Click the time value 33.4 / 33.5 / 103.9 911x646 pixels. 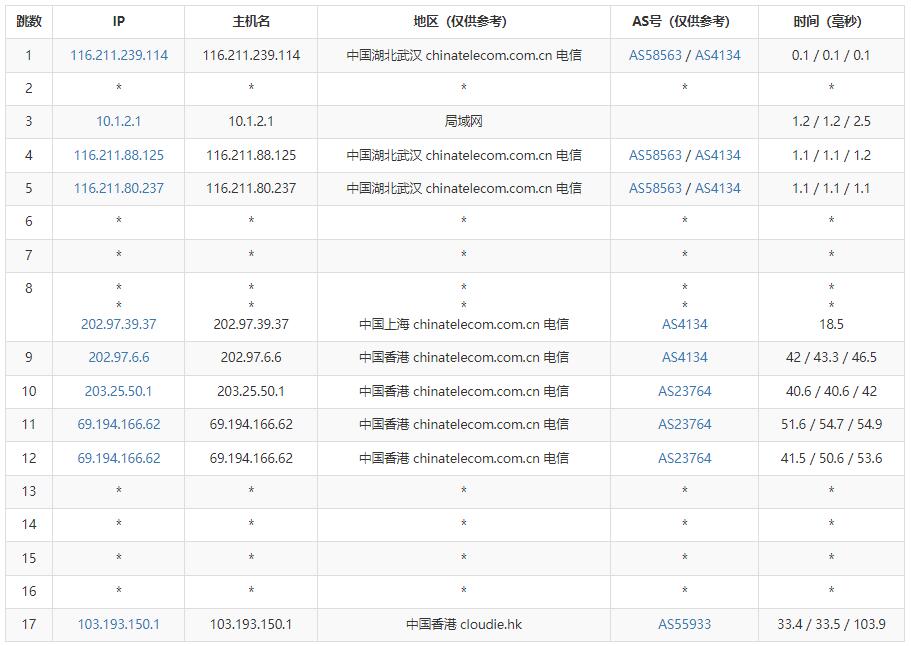pyautogui.click(x=831, y=625)
